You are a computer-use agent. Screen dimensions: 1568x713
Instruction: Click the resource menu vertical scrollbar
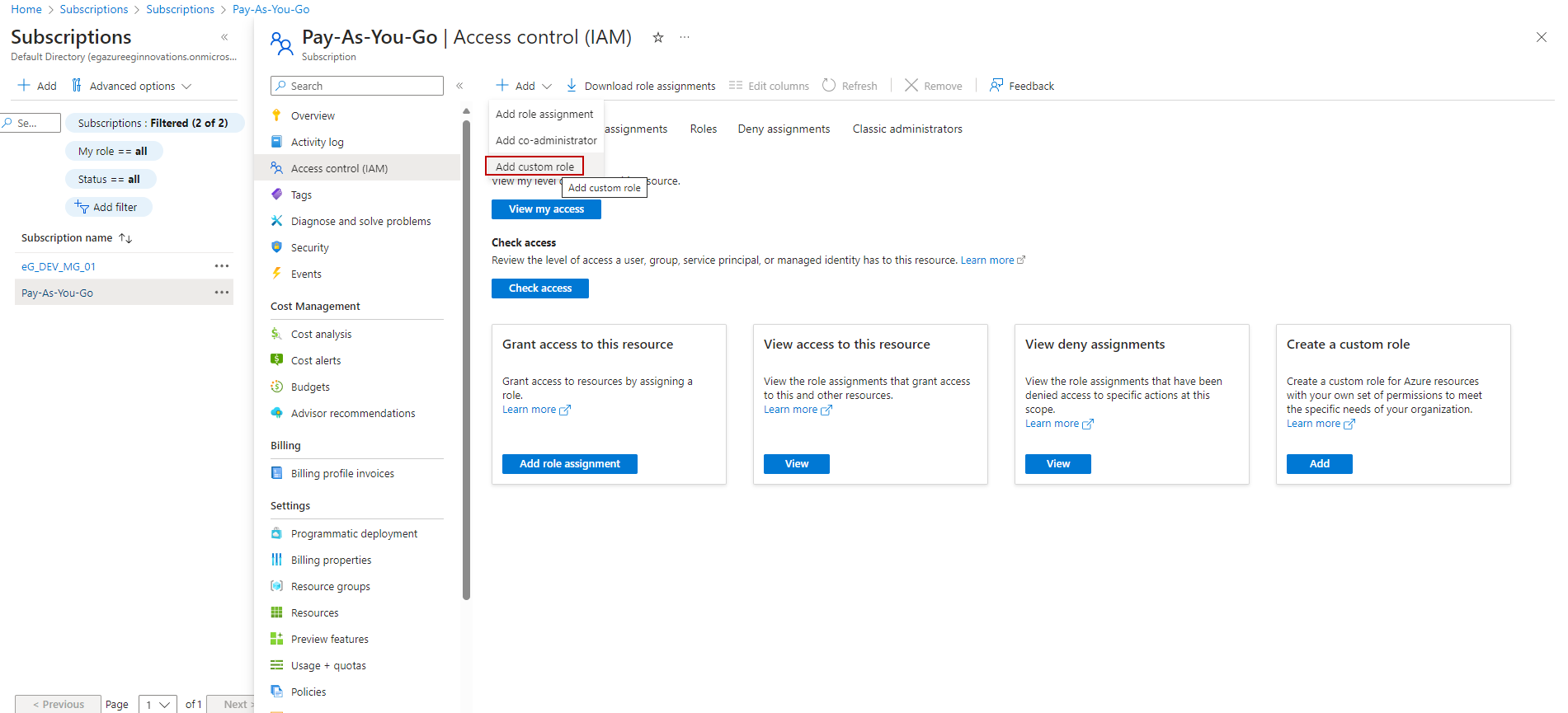pos(466,360)
